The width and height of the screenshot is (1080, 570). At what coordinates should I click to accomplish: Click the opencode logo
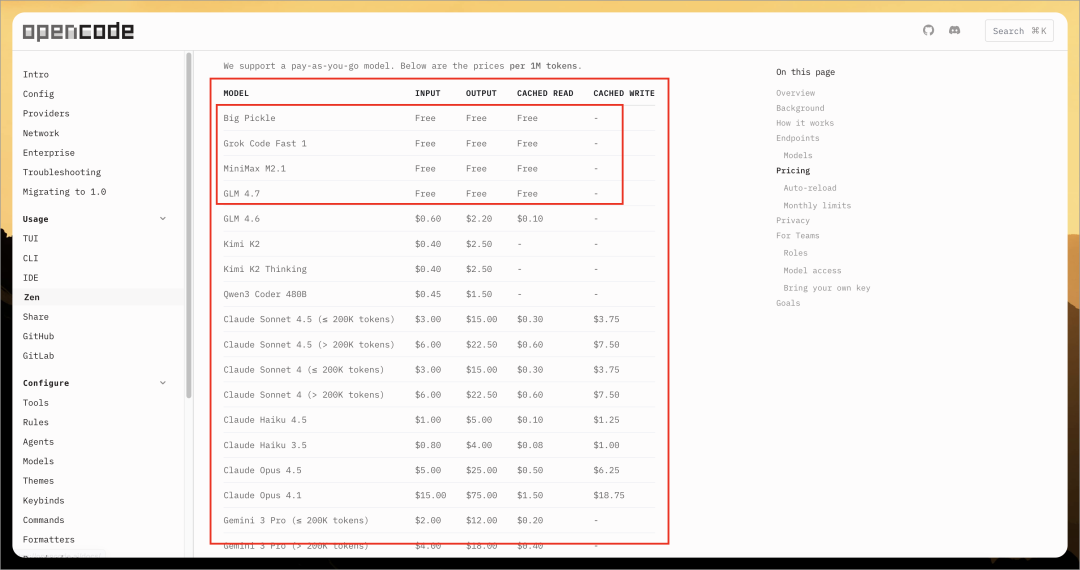(78, 31)
